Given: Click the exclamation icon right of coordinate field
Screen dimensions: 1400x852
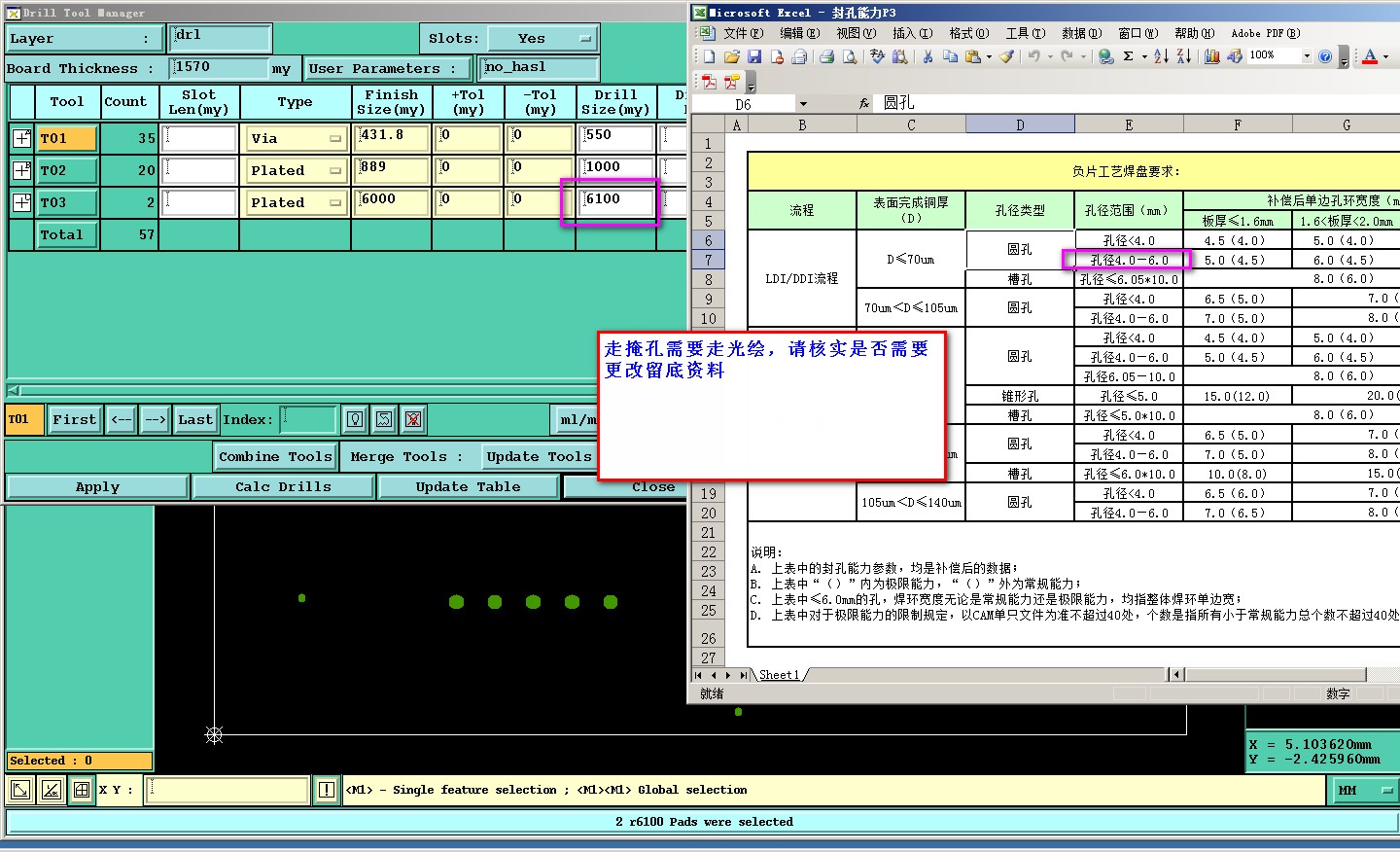Looking at the screenshot, I should [x=327, y=790].
